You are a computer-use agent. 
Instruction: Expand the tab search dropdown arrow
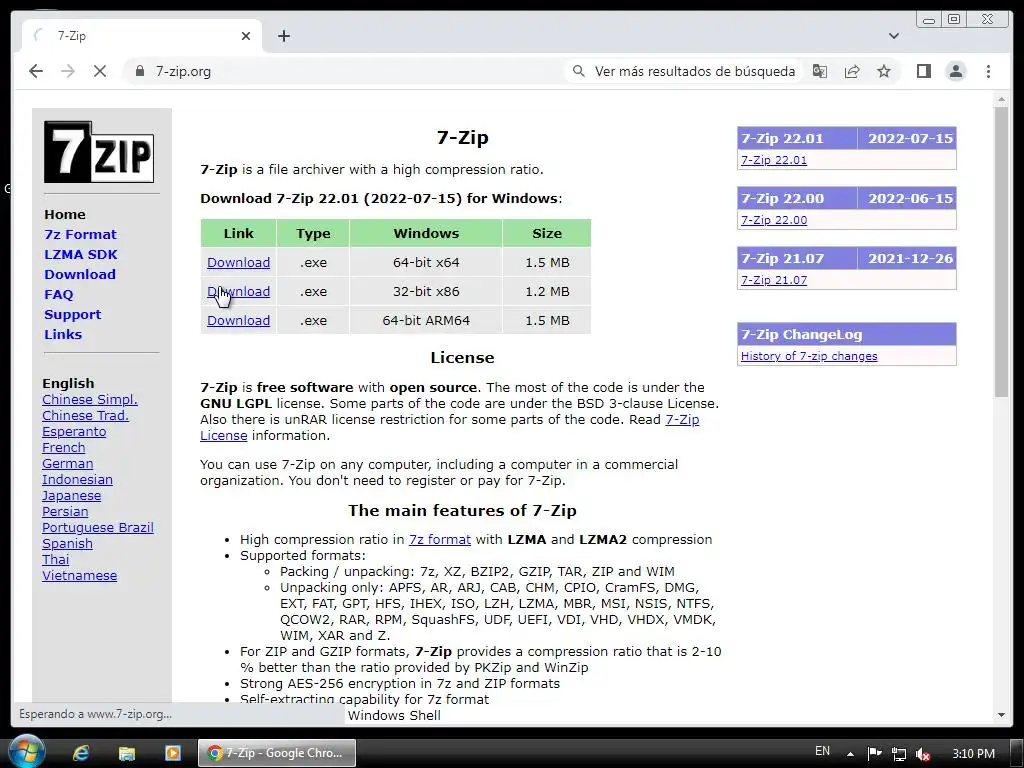894,36
